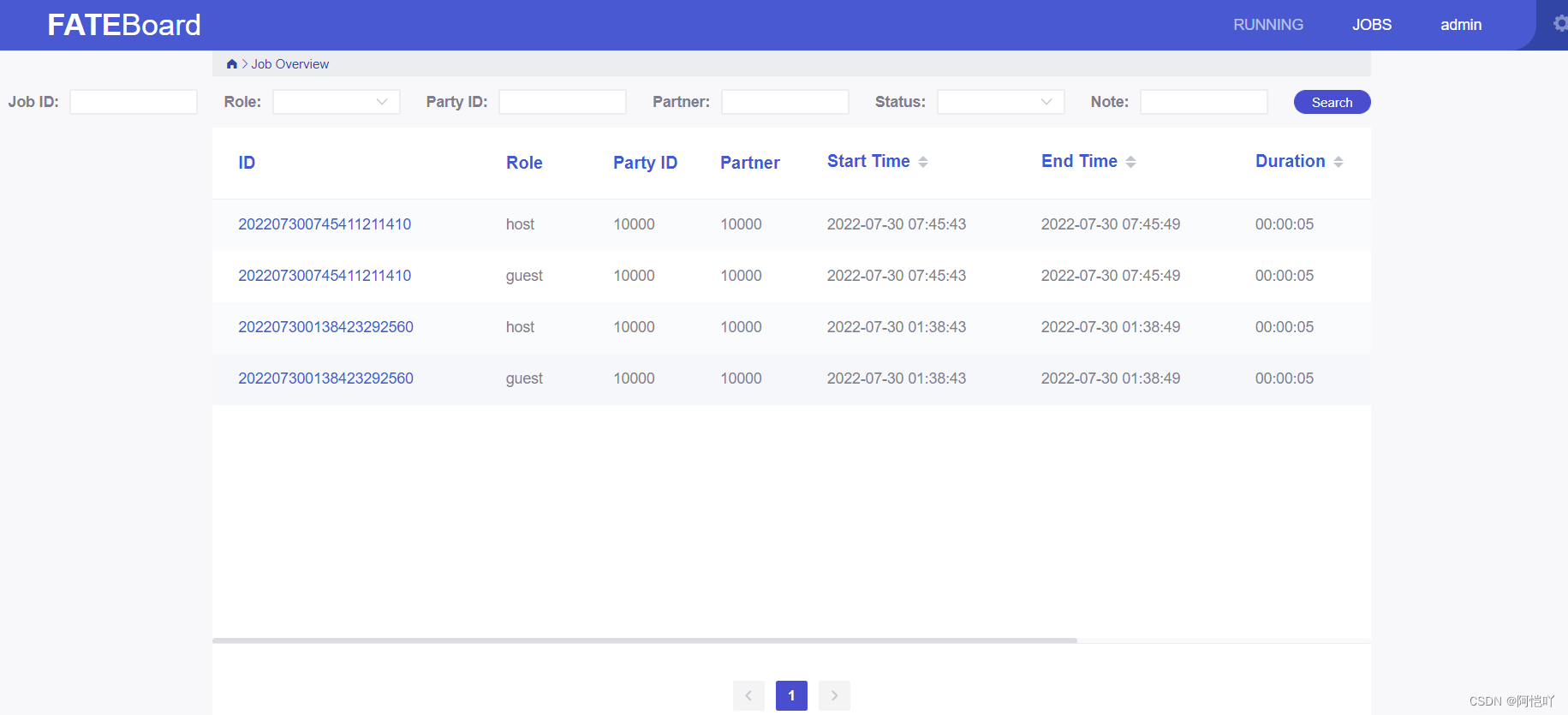Sort by End Time arrows
The height and width of the screenshot is (715, 1568).
(x=1130, y=162)
